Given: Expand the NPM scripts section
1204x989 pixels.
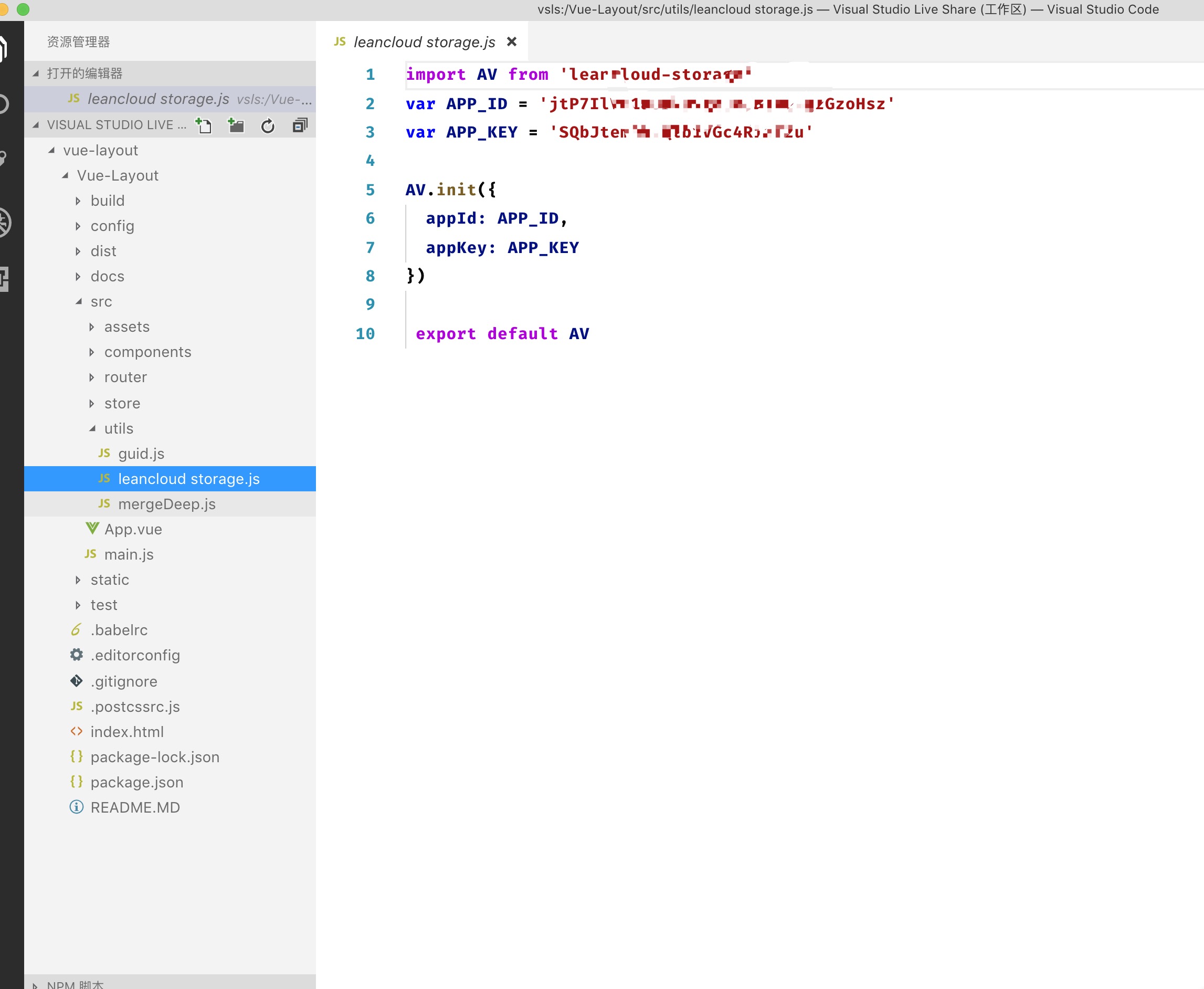Looking at the screenshot, I should pos(74,983).
